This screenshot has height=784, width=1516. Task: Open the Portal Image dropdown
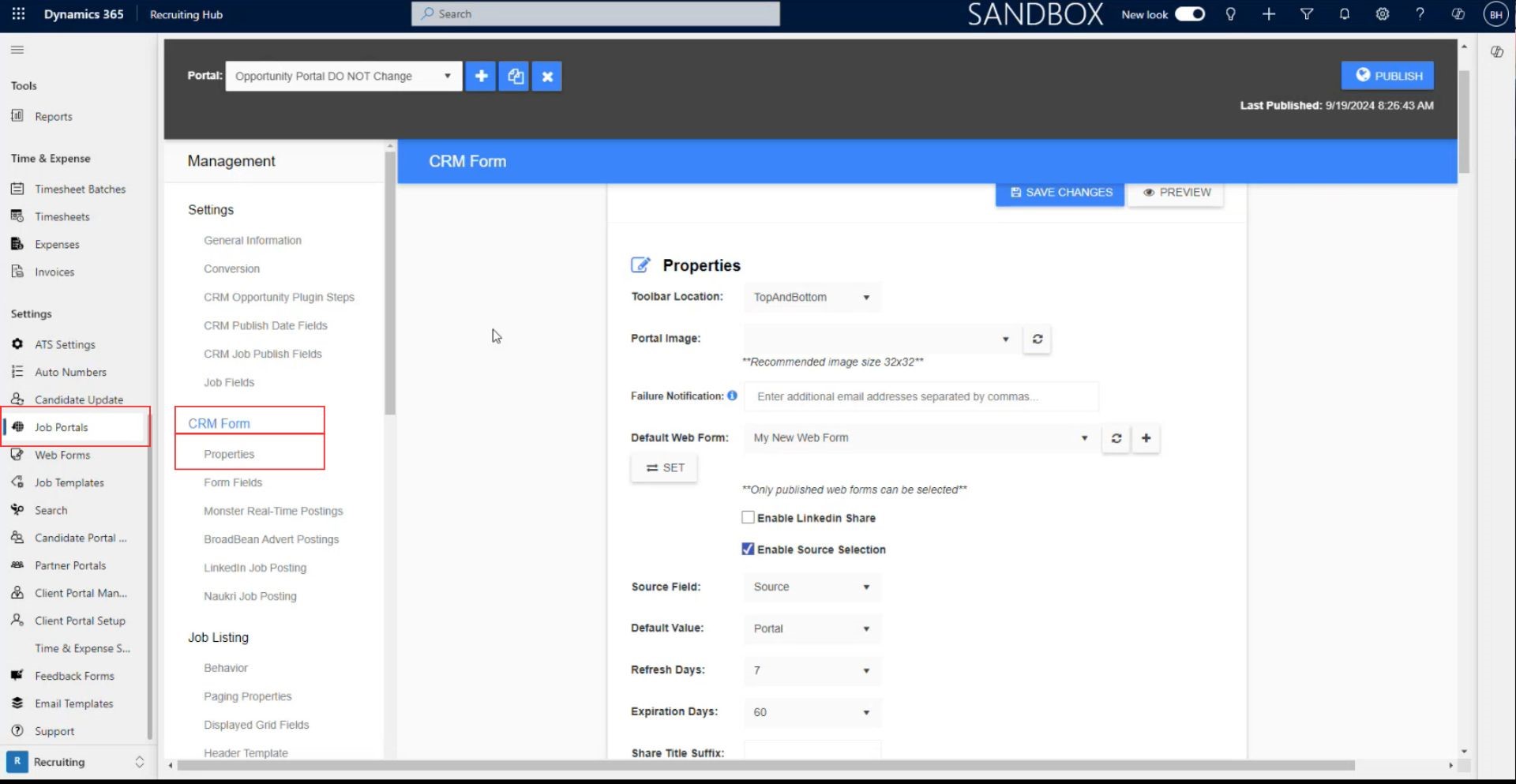[x=881, y=339]
